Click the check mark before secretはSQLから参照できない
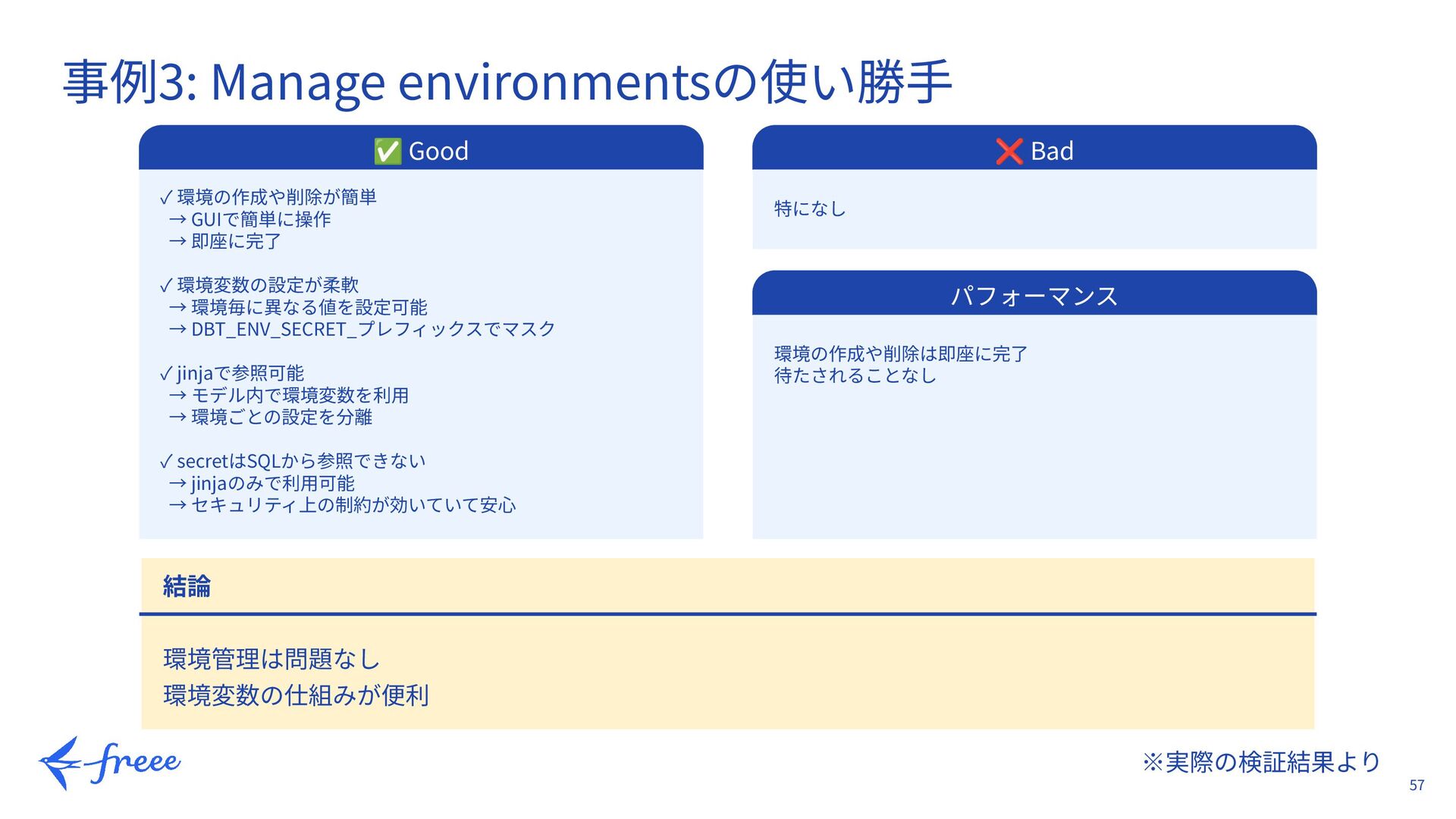Viewport: 1456px width, 819px height. 166,463
